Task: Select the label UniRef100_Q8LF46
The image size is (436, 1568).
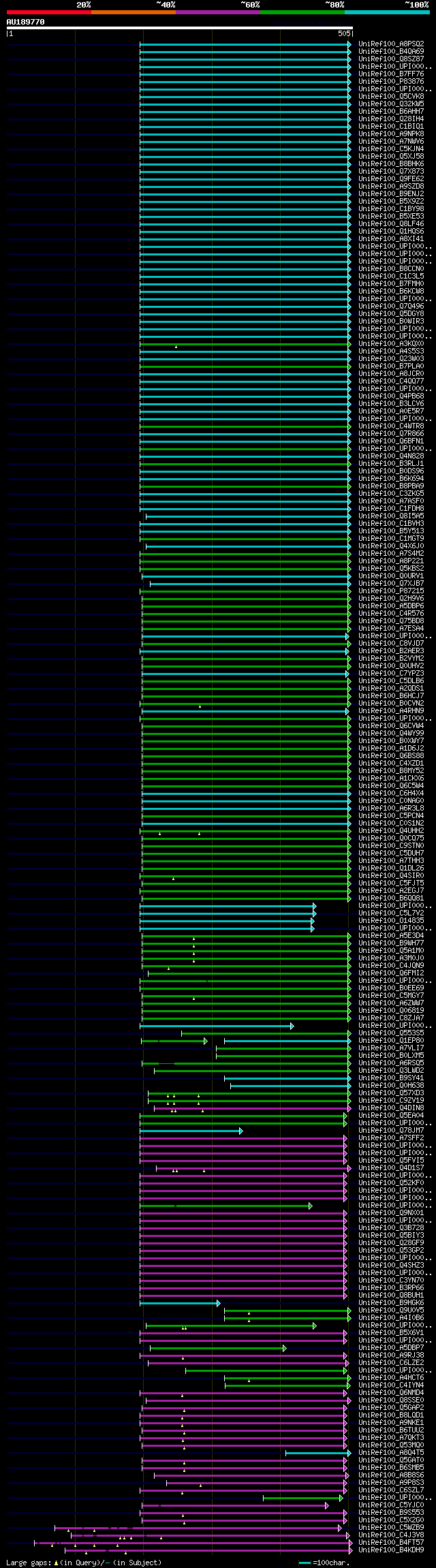Action: click(391, 224)
